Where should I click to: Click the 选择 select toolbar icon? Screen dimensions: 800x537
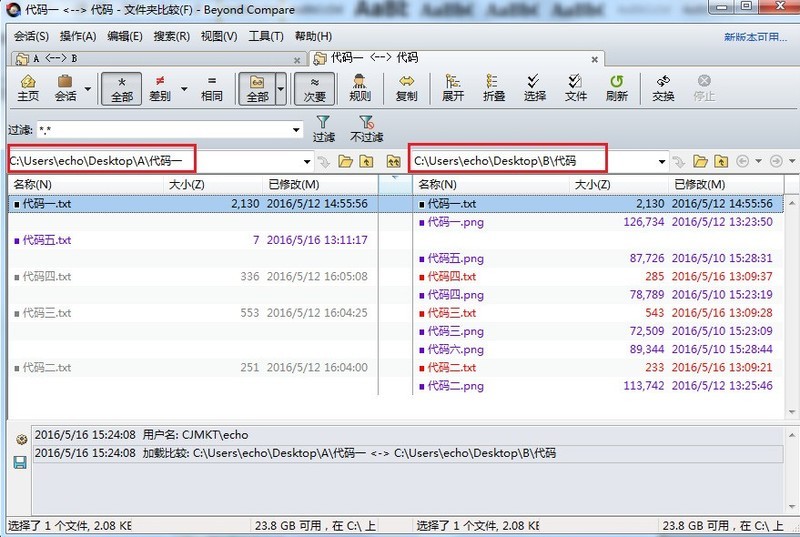[534, 88]
